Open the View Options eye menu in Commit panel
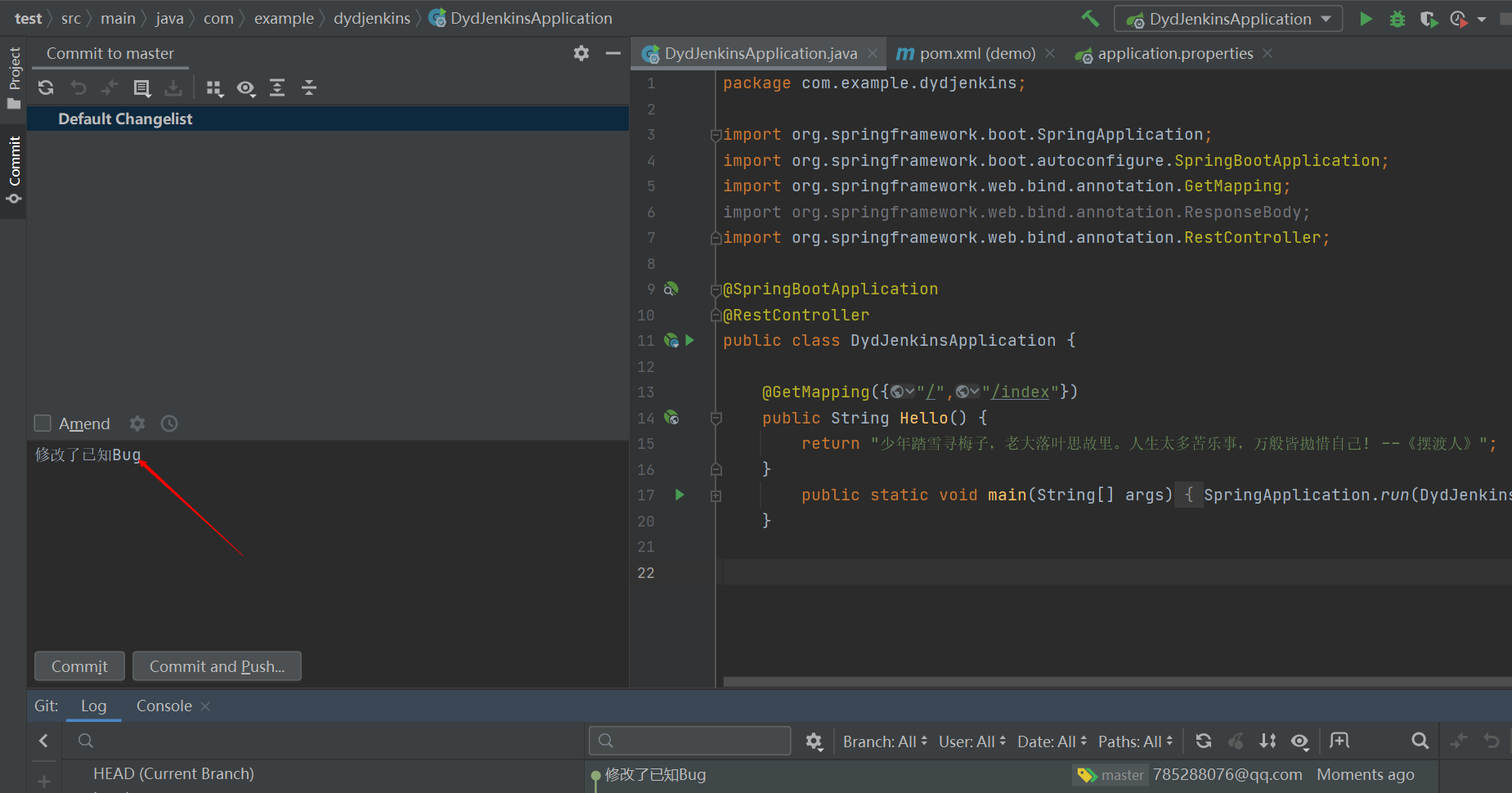The image size is (1512, 793). 246,88
